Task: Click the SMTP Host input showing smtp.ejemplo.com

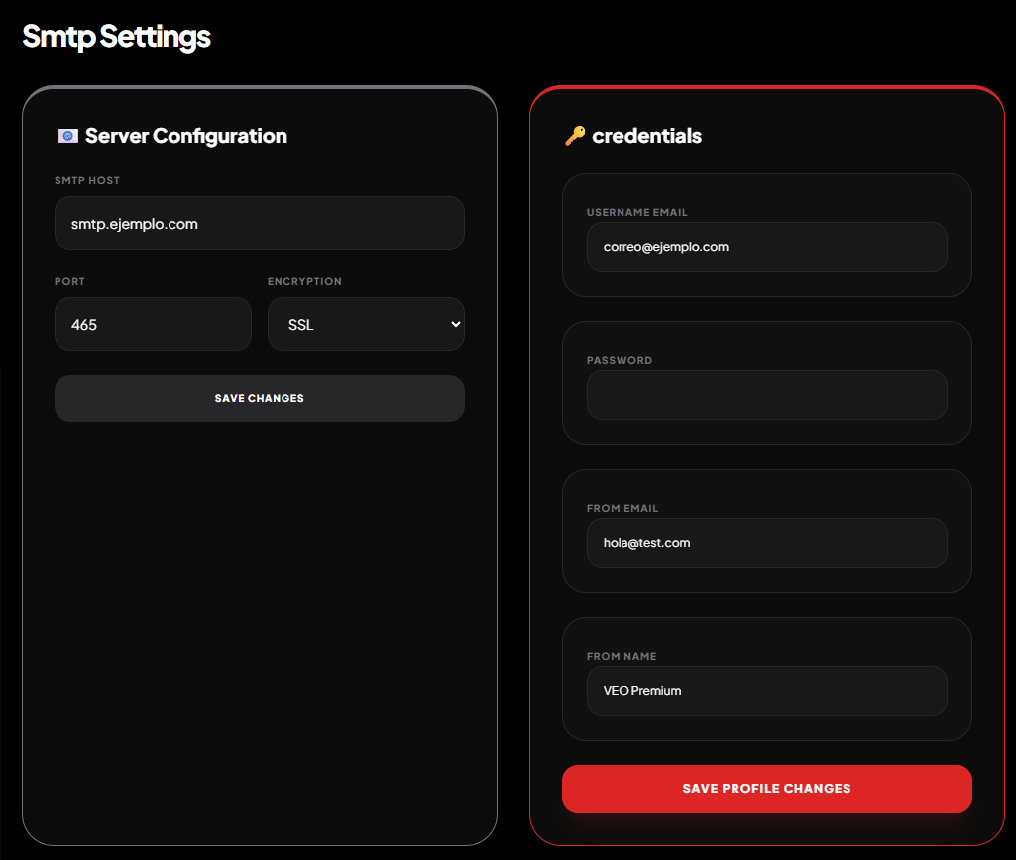Action: tap(259, 223)
